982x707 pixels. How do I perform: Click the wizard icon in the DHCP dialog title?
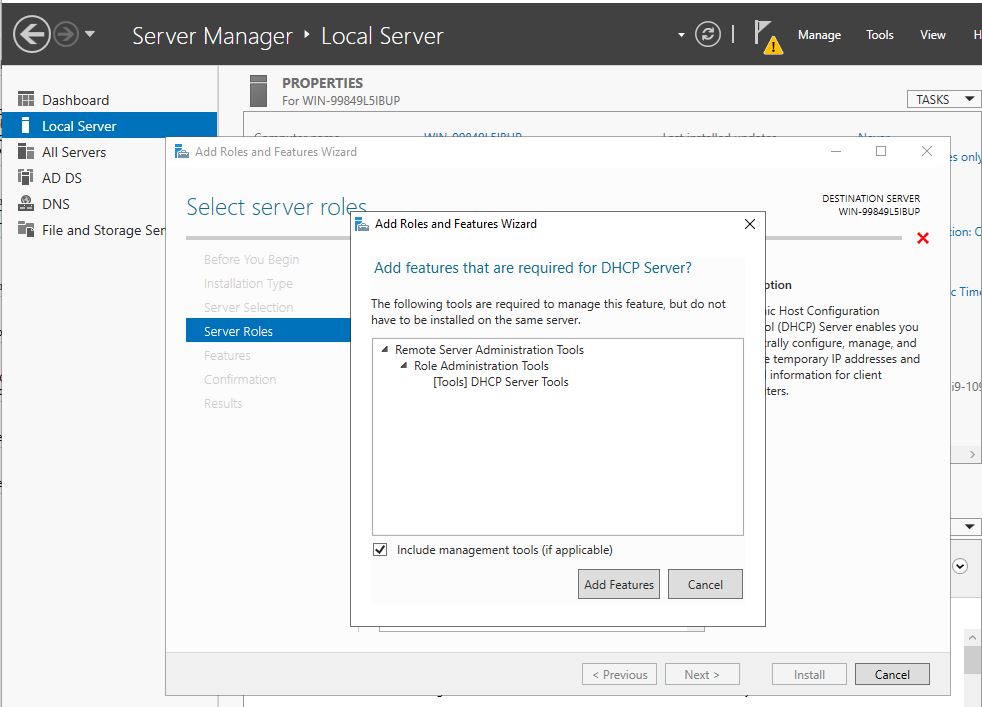[x=361, y=224]
